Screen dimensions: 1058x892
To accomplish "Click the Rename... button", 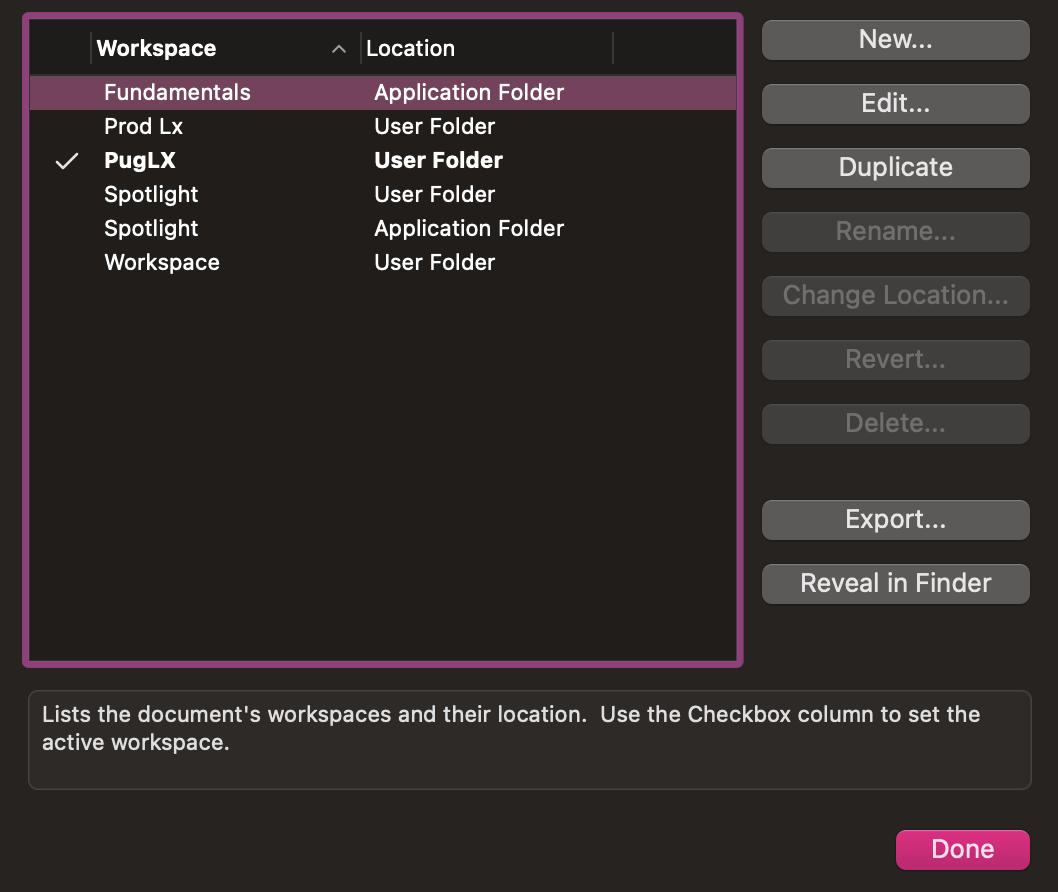I will tap(894, 231).
